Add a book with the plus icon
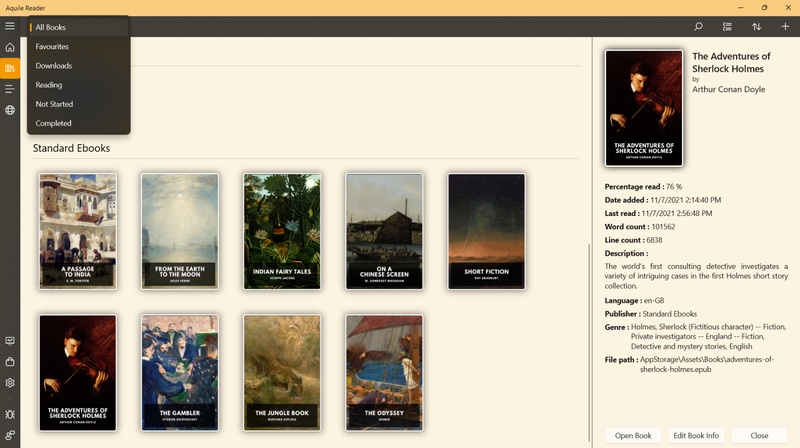The width and height of the screenshot is (800, 448). 785,26
